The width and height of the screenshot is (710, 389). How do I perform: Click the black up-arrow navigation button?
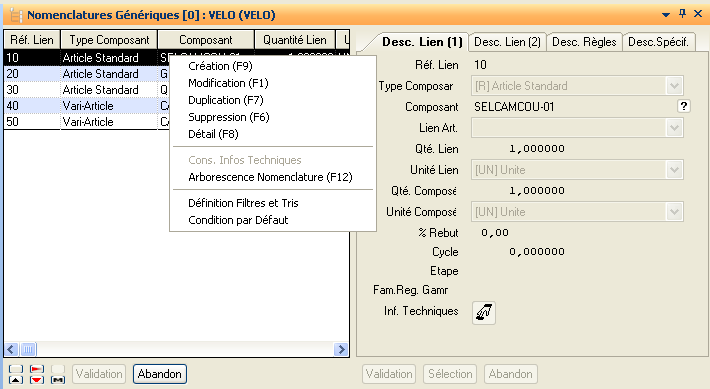pyautogui.click(x=15, y=380)
